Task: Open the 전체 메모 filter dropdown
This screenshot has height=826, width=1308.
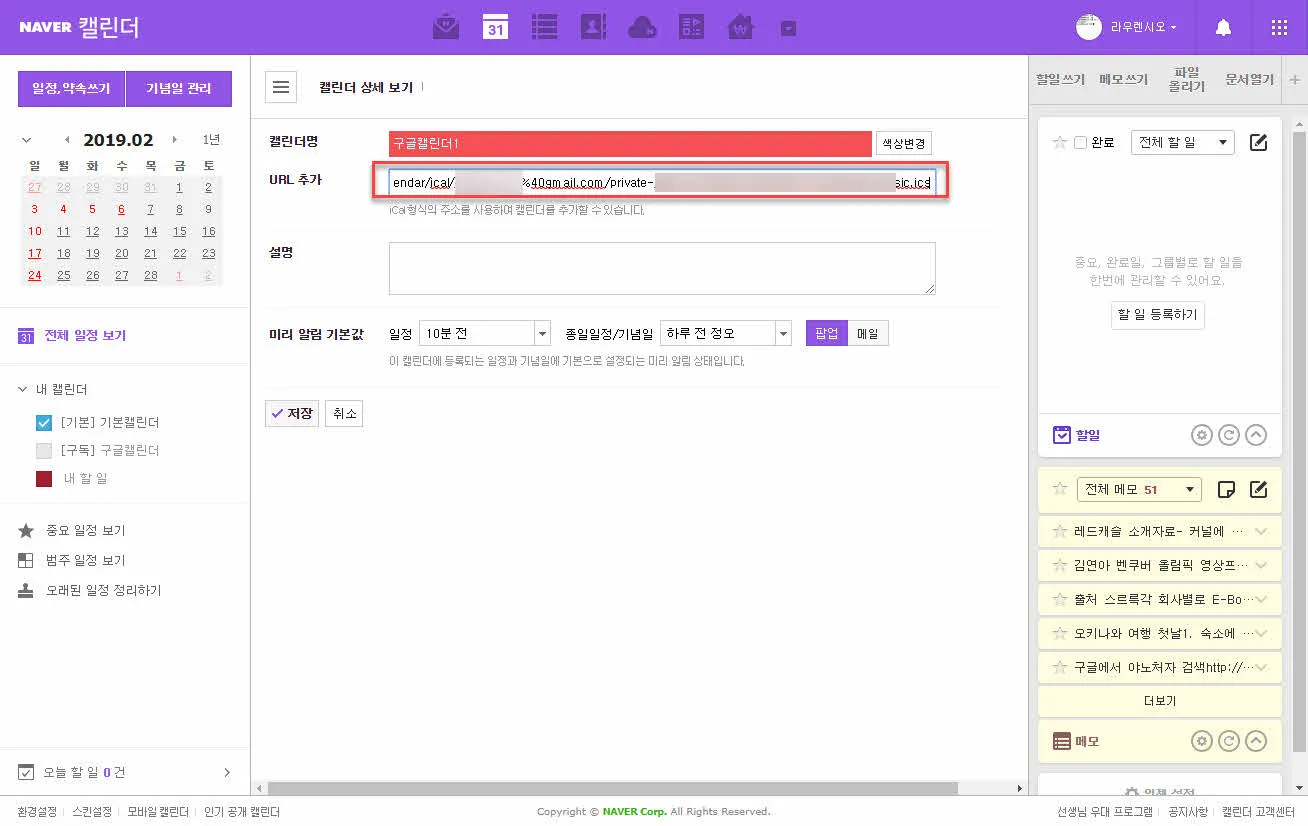Action: tap(1138, 489)
